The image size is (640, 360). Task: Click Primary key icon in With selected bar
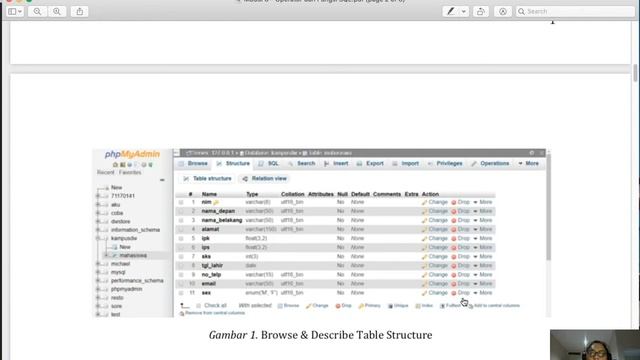(361, 306)
